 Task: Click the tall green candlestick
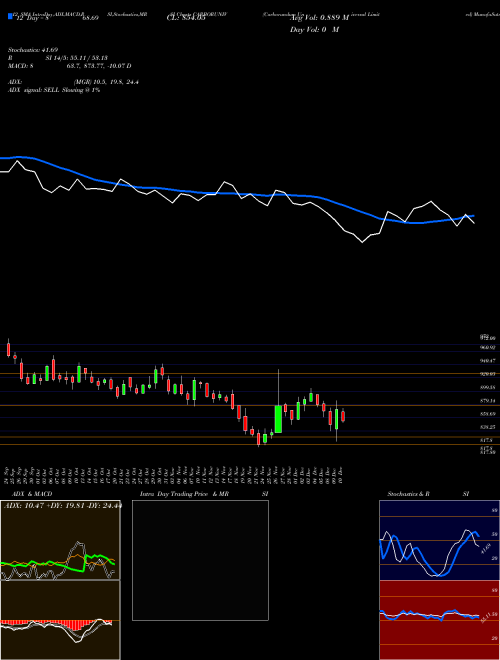[x=278, y=419]
